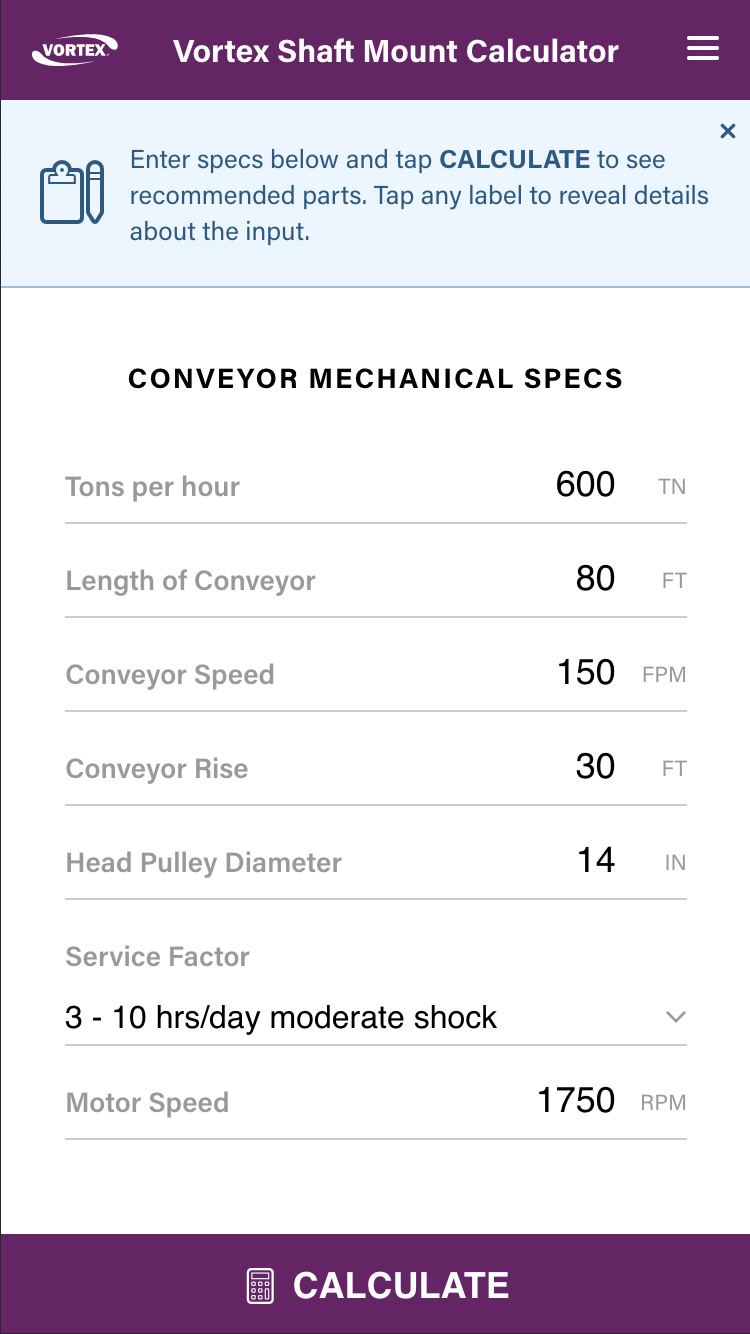Click the Motor Speed value 1750
The width and height of the screenshot is (750, 1334).
(x=576, y=1101)
